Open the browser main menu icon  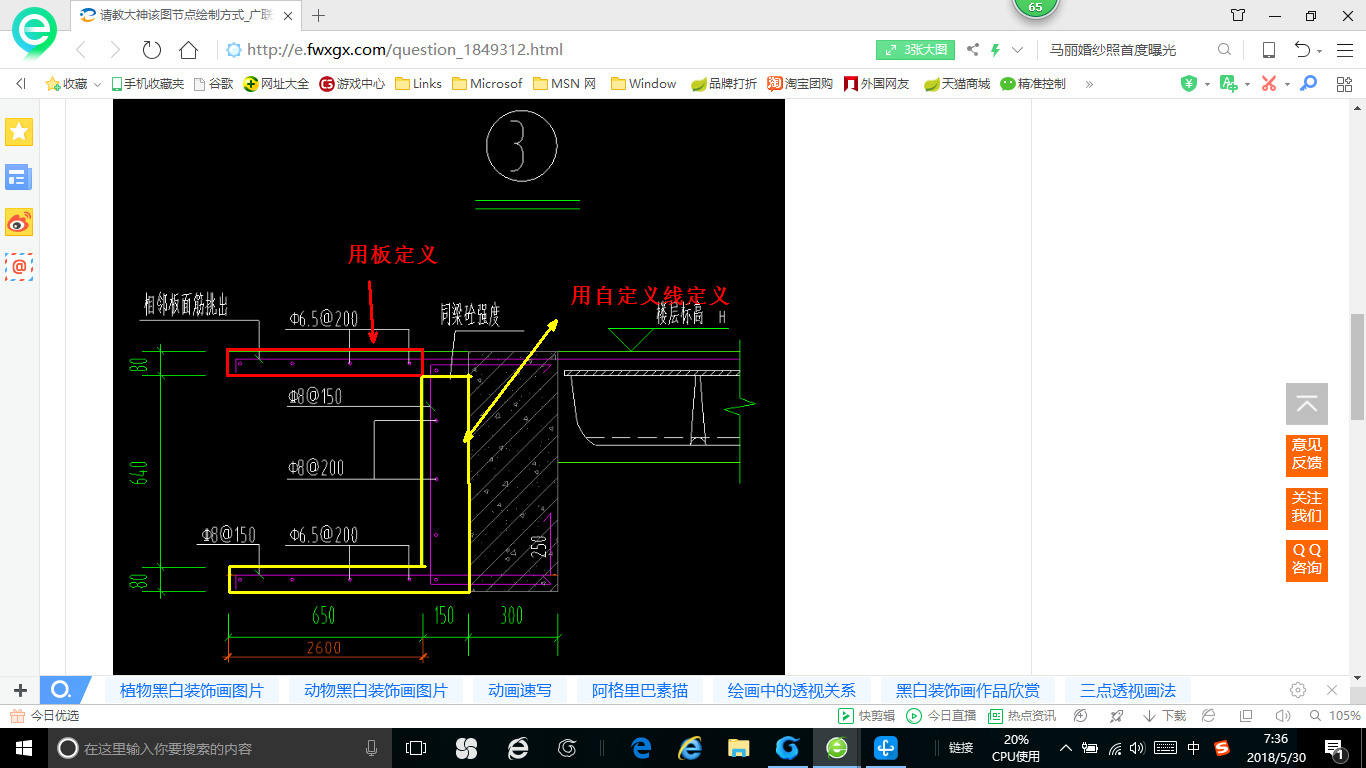(x=1344, y=50)
